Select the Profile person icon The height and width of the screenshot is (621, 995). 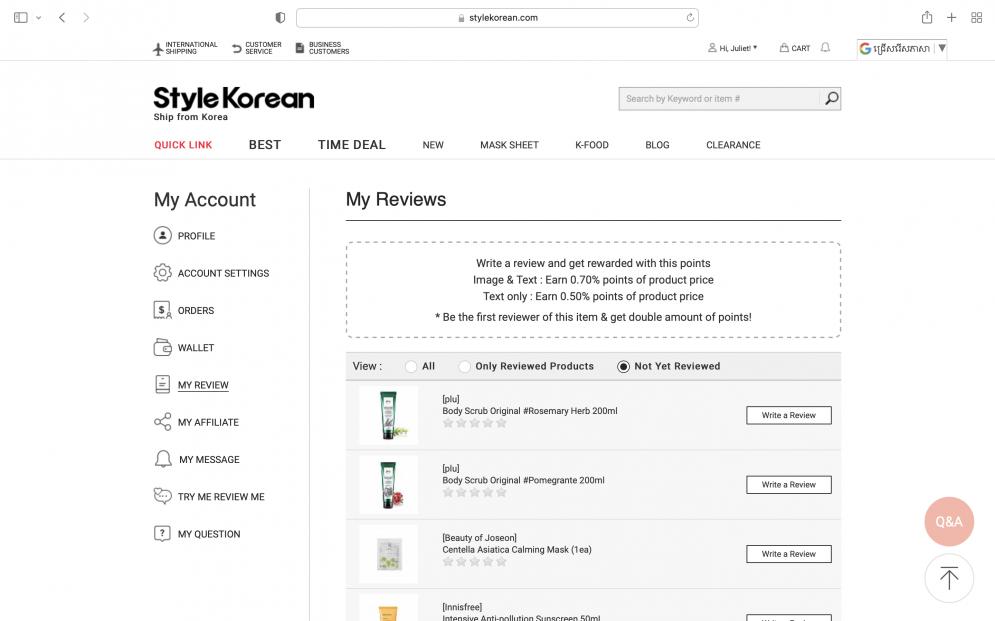pyautogui.click(x=162, y=236)
